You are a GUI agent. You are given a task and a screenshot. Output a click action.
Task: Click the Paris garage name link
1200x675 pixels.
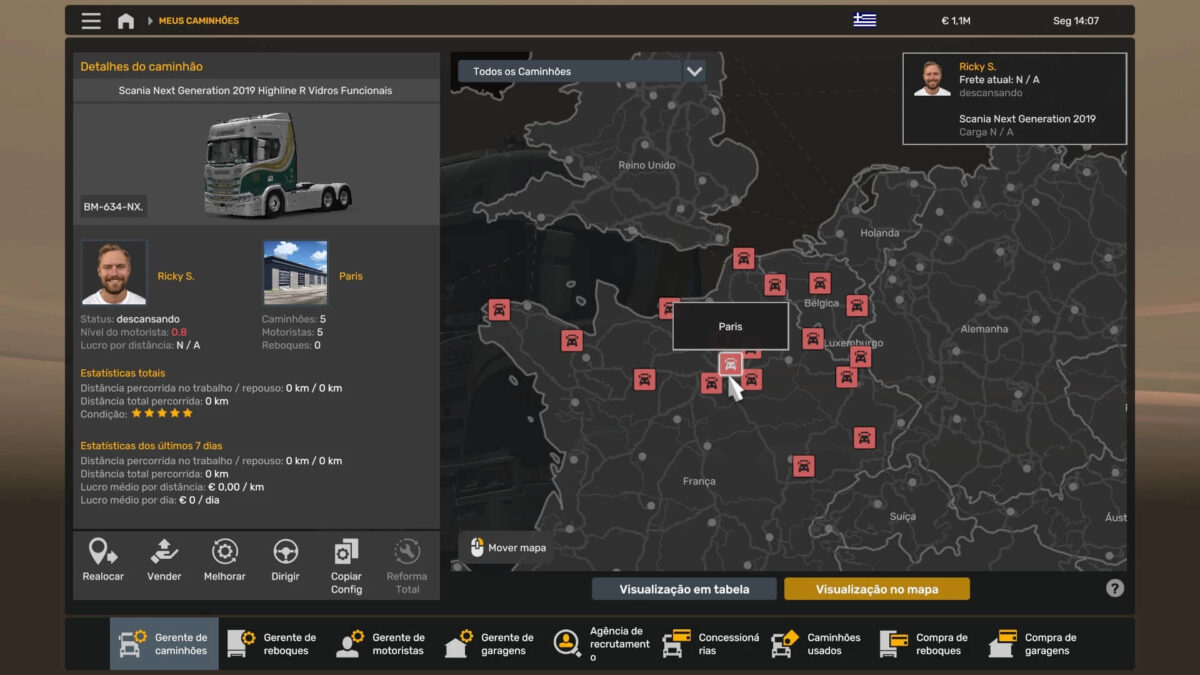coord(350,276)
